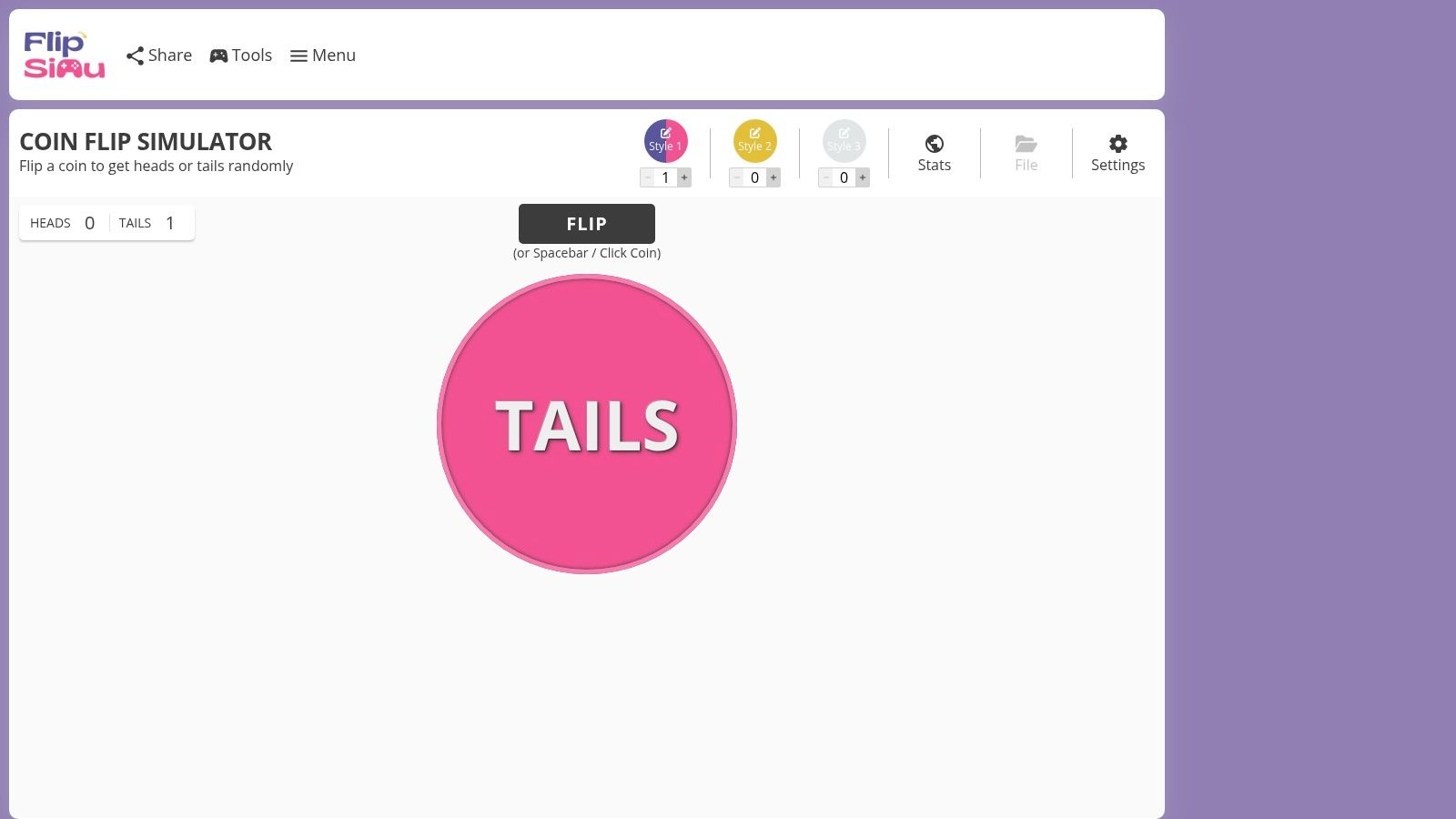This screenshot has width=1456, height=819.
Task: Increase Style 1 coin count
Action: pos(684,177)
